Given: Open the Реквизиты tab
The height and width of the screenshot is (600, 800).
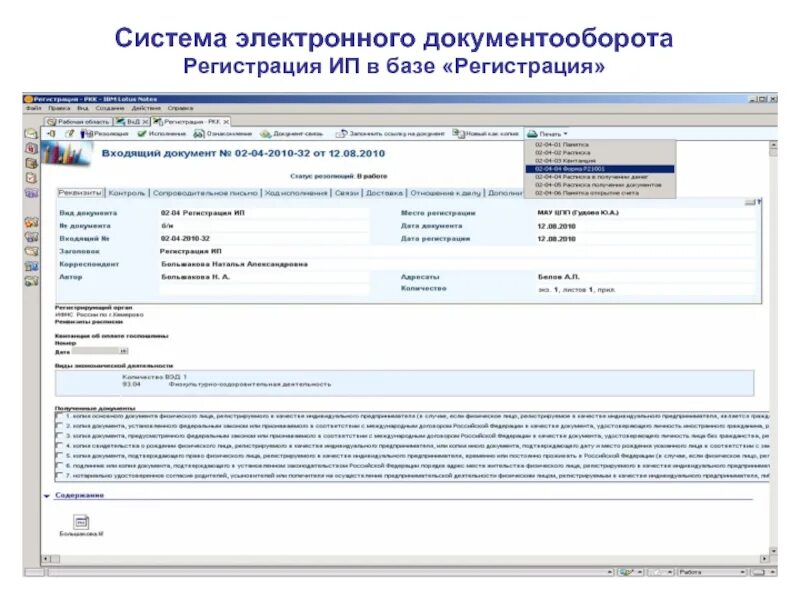Looking at the screenshot, I should click(x=80, y=193).
